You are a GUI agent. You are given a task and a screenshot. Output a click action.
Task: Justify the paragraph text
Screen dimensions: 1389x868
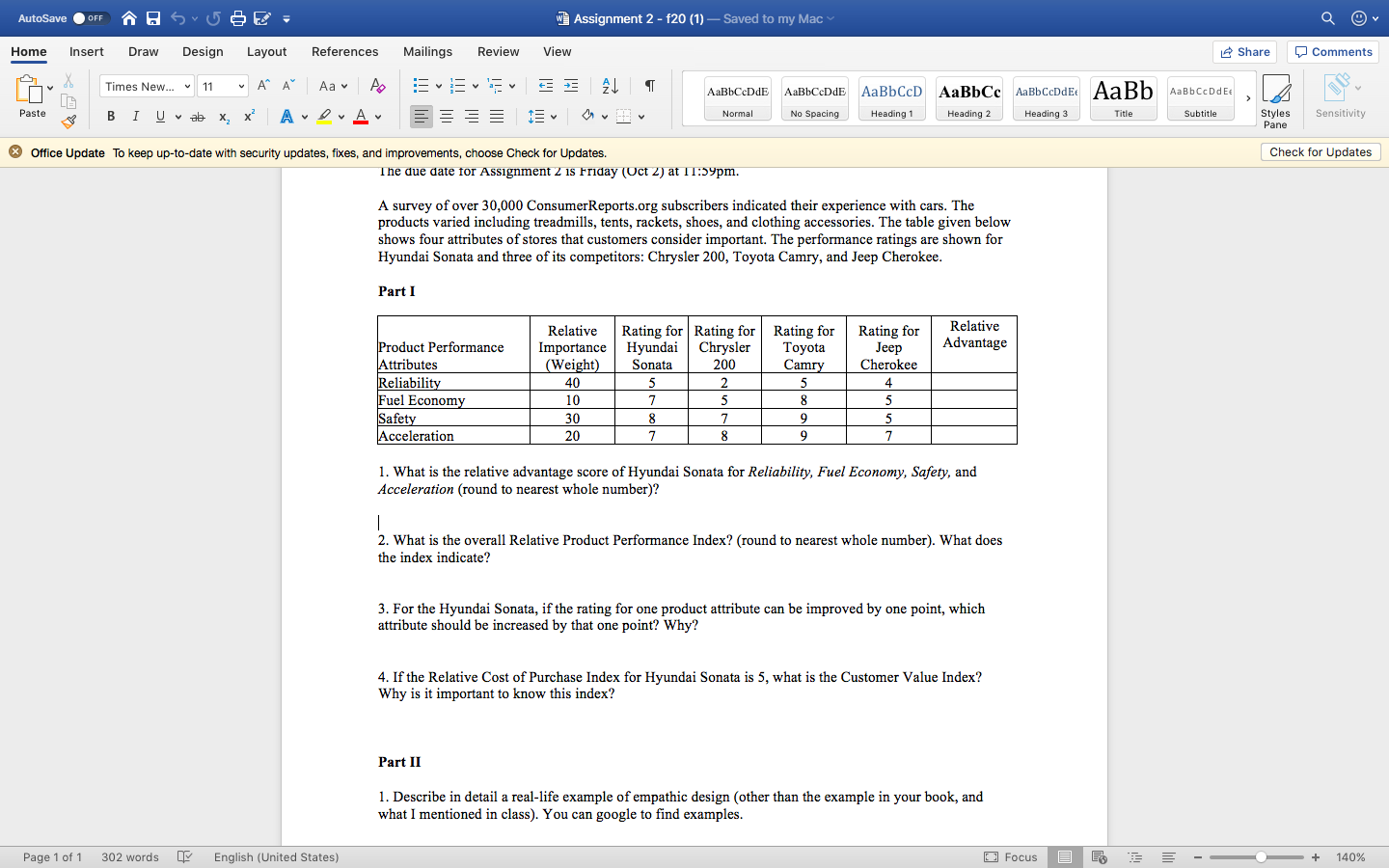pyautogui.click(x=497, y=117)
